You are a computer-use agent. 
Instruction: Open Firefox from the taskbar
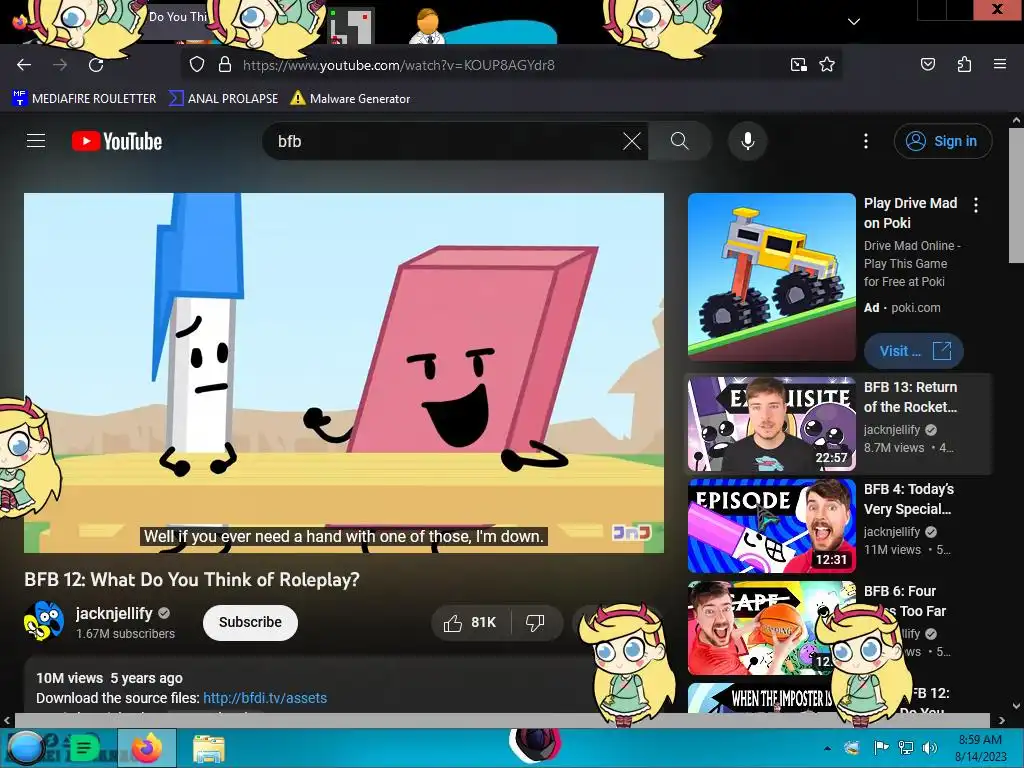pos(147,748)
